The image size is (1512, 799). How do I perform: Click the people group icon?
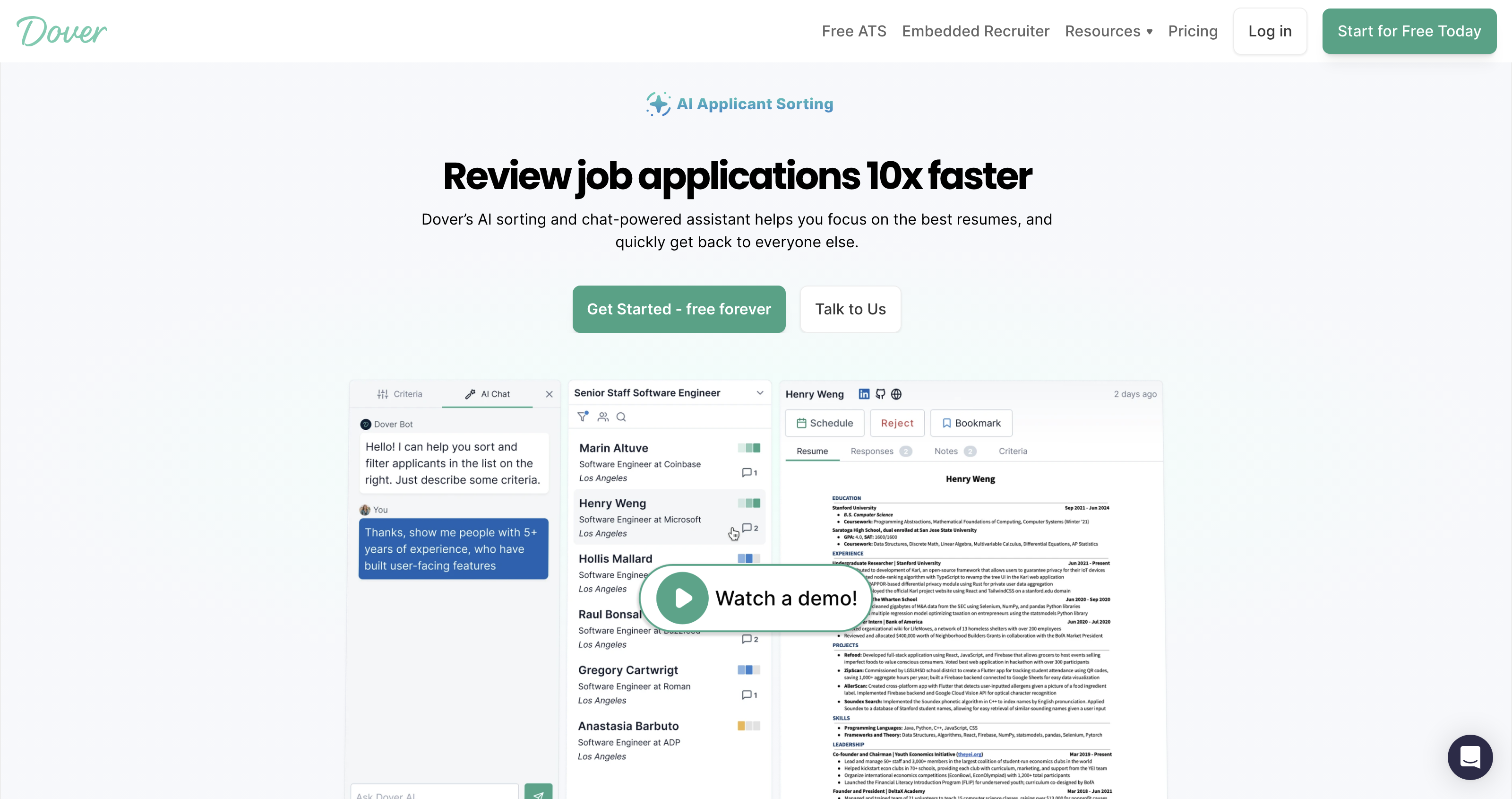coord(603,417)
